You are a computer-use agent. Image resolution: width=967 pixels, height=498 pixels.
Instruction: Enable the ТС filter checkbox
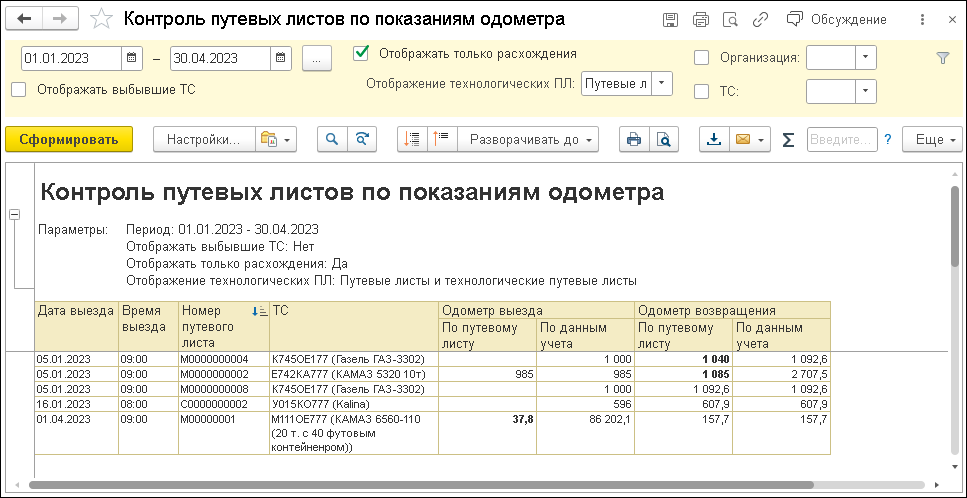(701, 92)
